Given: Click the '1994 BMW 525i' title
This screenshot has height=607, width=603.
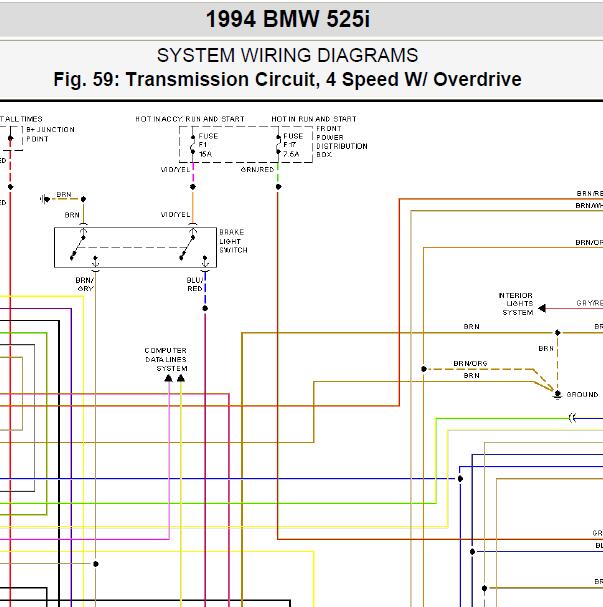Looking at the screenshot, I should click(288, 19).
